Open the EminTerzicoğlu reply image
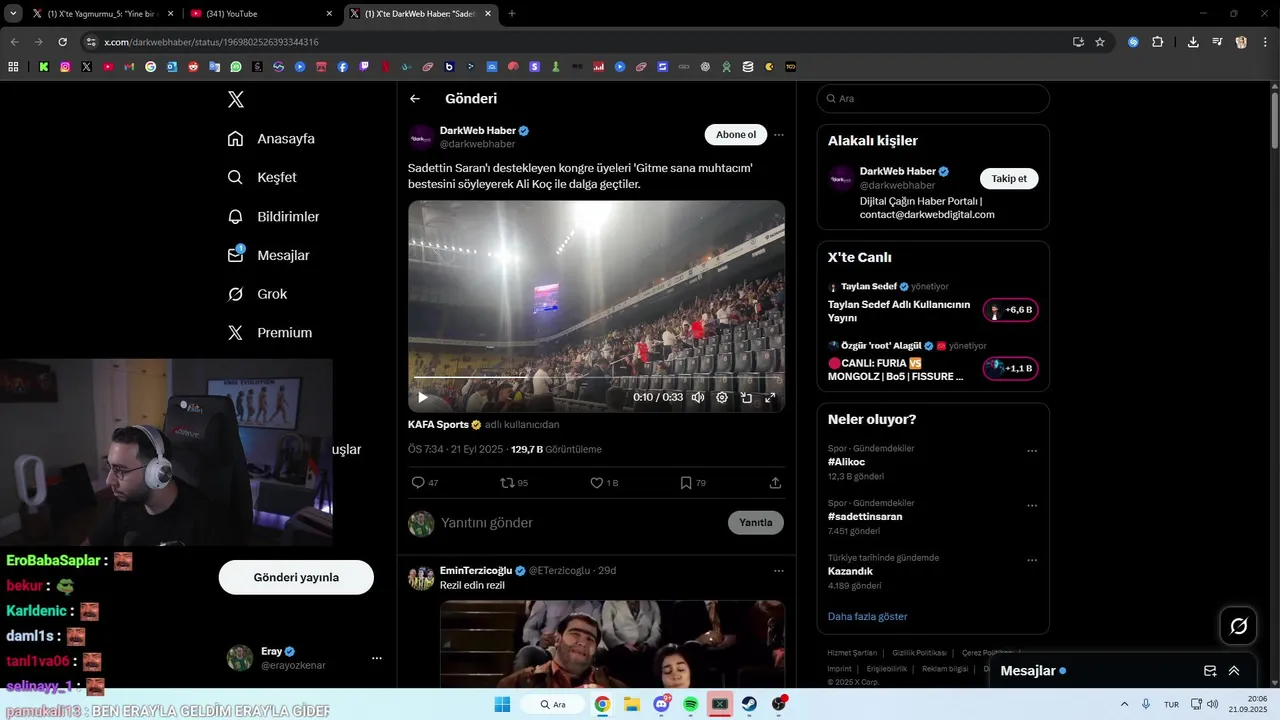Screen dimensions: 1280x720 point(612,643)
